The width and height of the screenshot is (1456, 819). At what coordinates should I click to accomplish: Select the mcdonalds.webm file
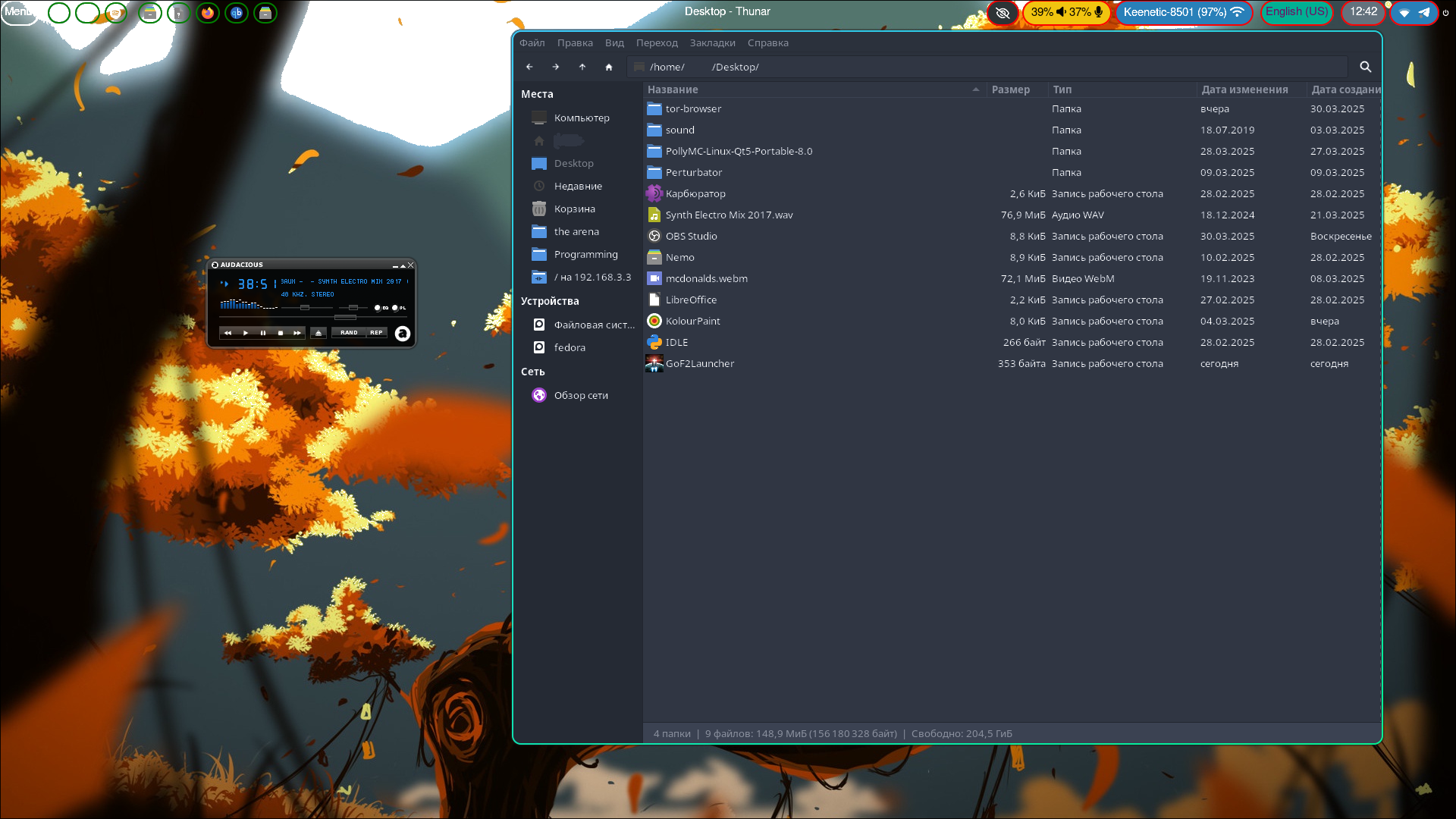706,278
